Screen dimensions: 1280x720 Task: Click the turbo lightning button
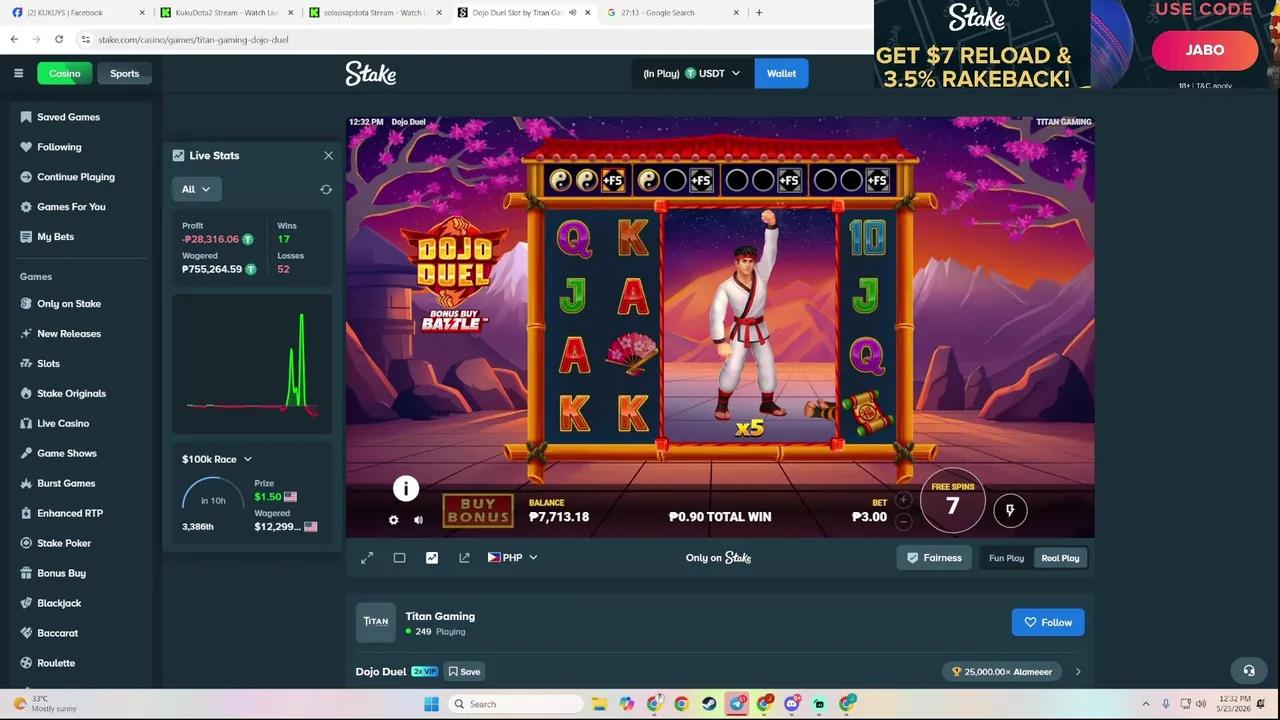pyautogui.click(x=1010, y=510)
